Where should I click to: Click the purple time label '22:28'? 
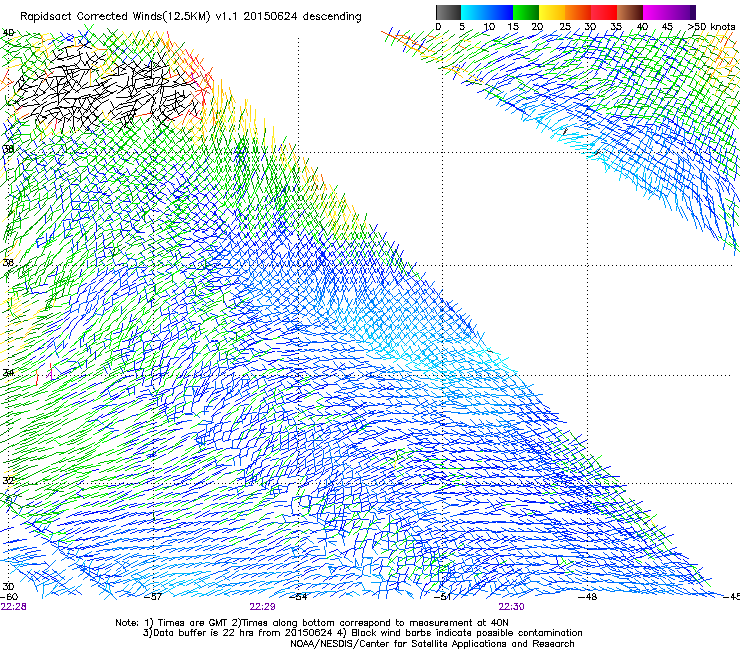[x=14, y=607]
